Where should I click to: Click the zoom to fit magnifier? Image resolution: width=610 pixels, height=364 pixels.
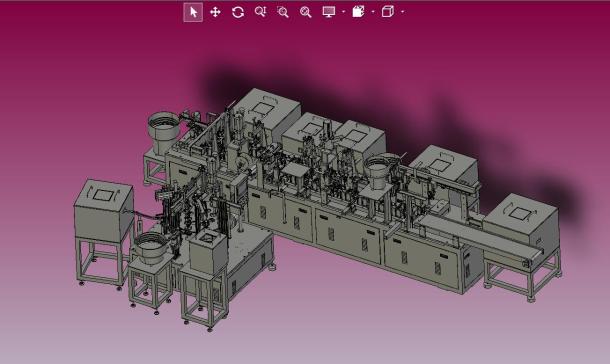coord(306,12)
